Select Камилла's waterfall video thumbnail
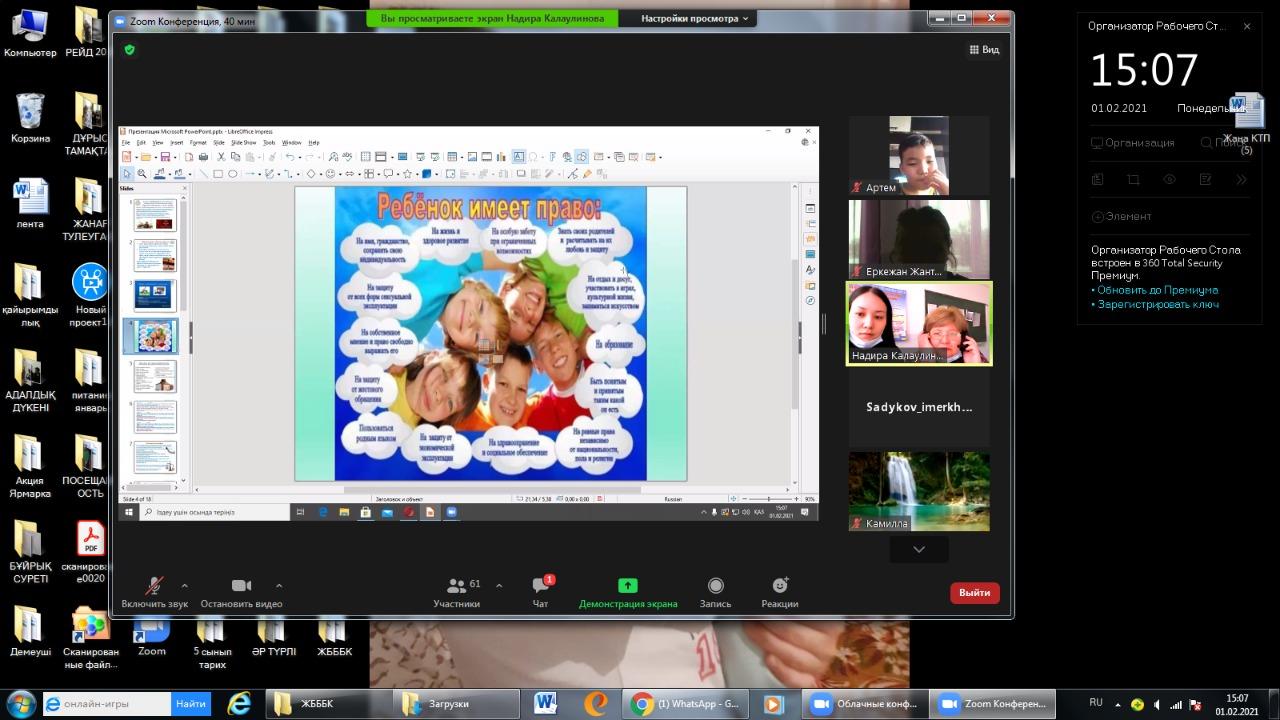 (919, 490)
